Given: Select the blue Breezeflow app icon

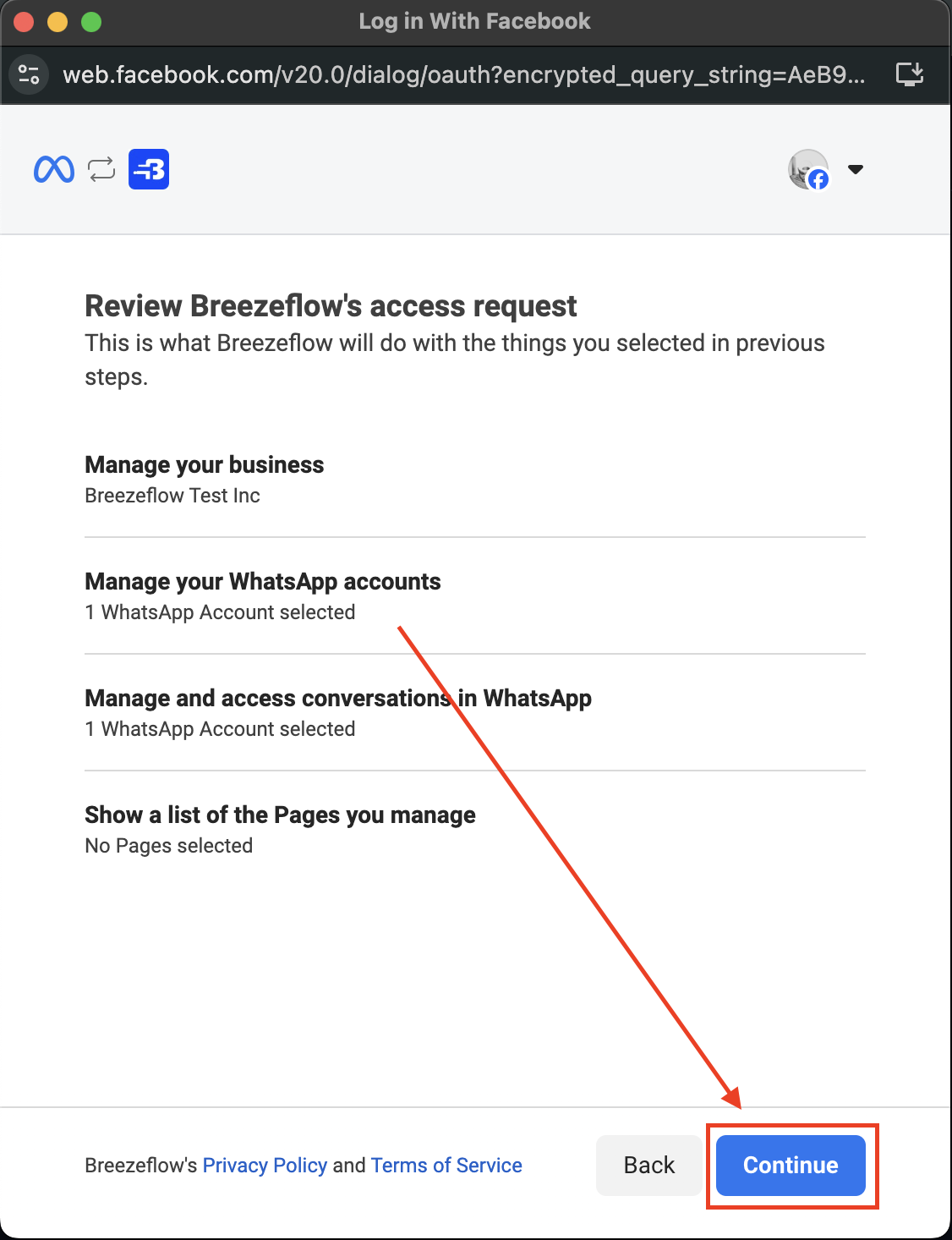Looking at the screenshot, I should click(x=148, y=169).
